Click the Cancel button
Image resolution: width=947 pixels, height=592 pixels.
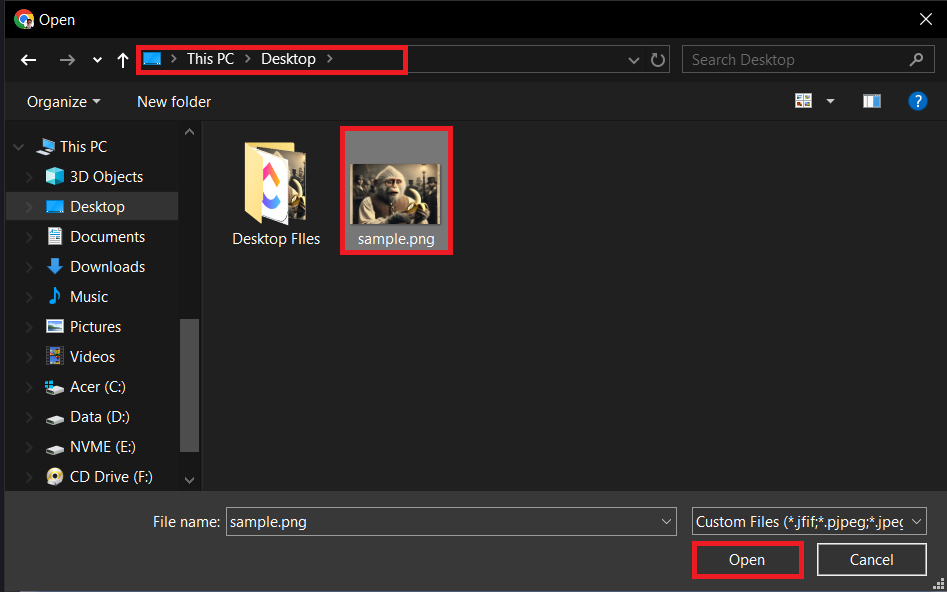tap(871, 559)
